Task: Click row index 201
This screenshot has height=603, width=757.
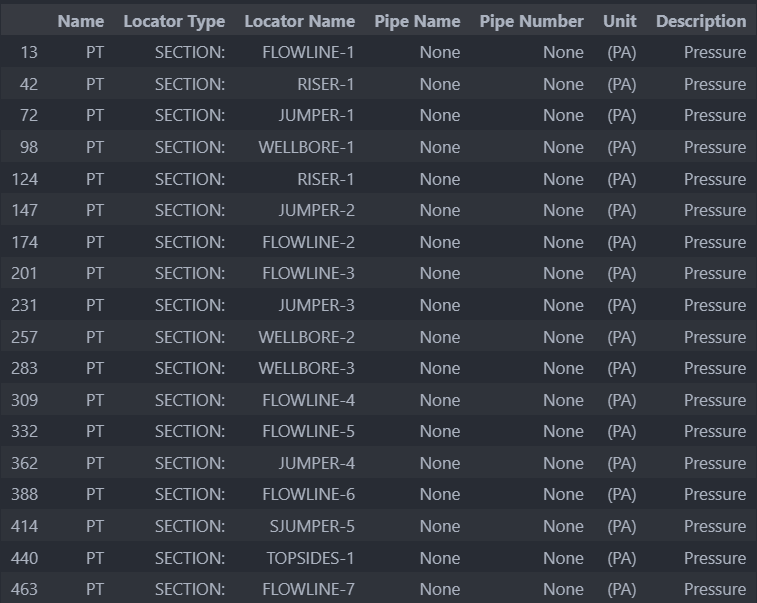Action: (x=24, y=273)
